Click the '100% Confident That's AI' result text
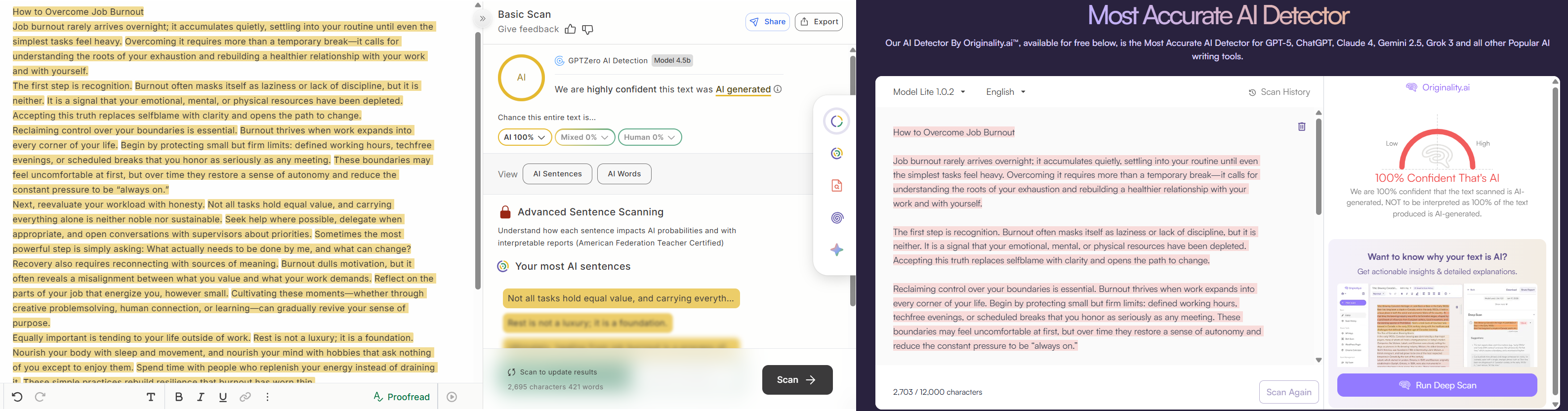The width and height of the screenshot is (1568, 411). (x=1437, y=178)
